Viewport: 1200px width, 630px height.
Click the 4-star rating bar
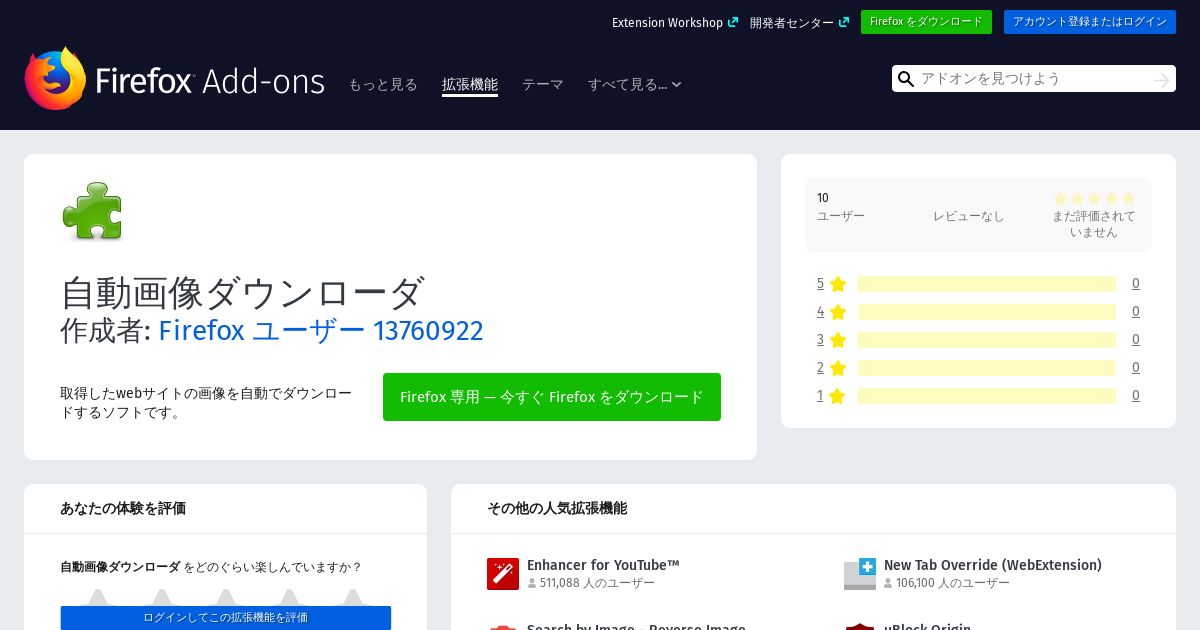pyautogui.click(x=987, y=312)
